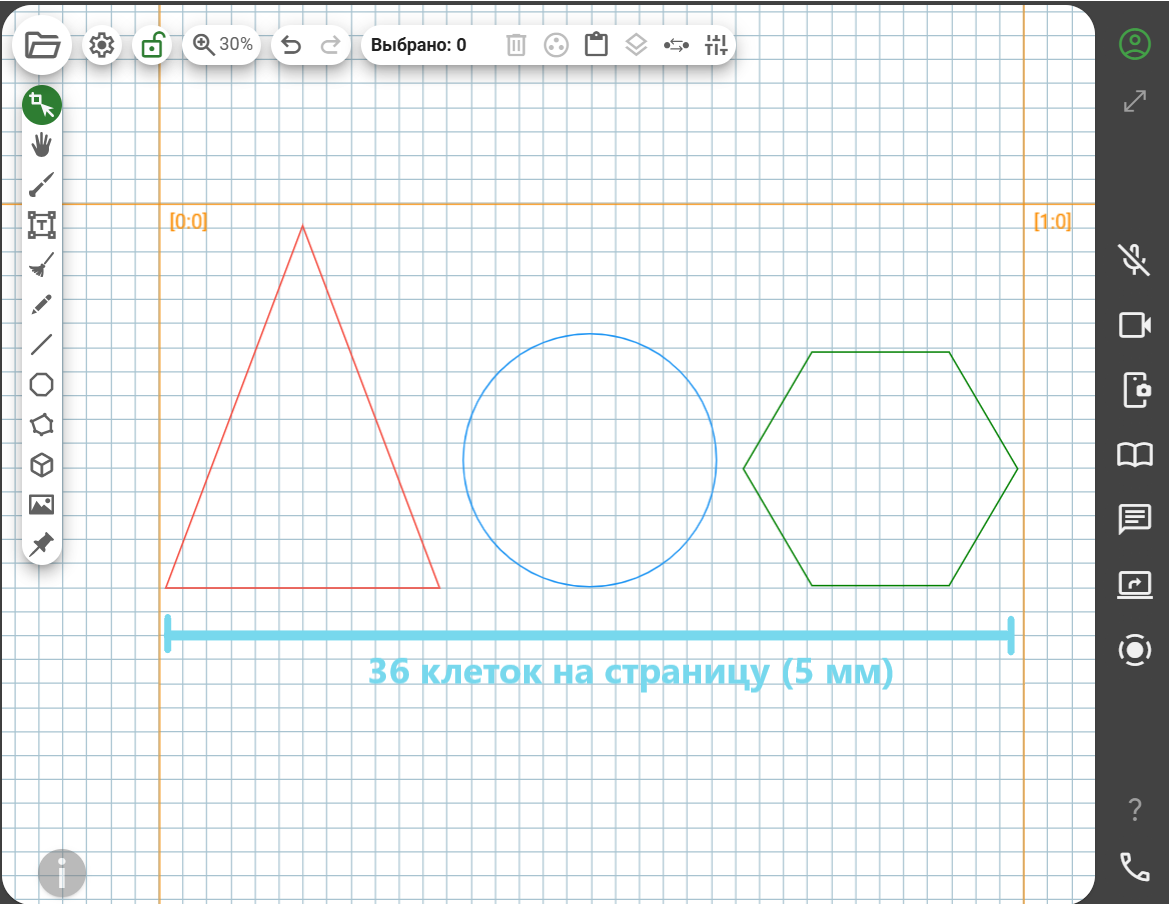Click the info button at bottom-left
This screenshot has width=1169, height=905.
coord(62,873)
